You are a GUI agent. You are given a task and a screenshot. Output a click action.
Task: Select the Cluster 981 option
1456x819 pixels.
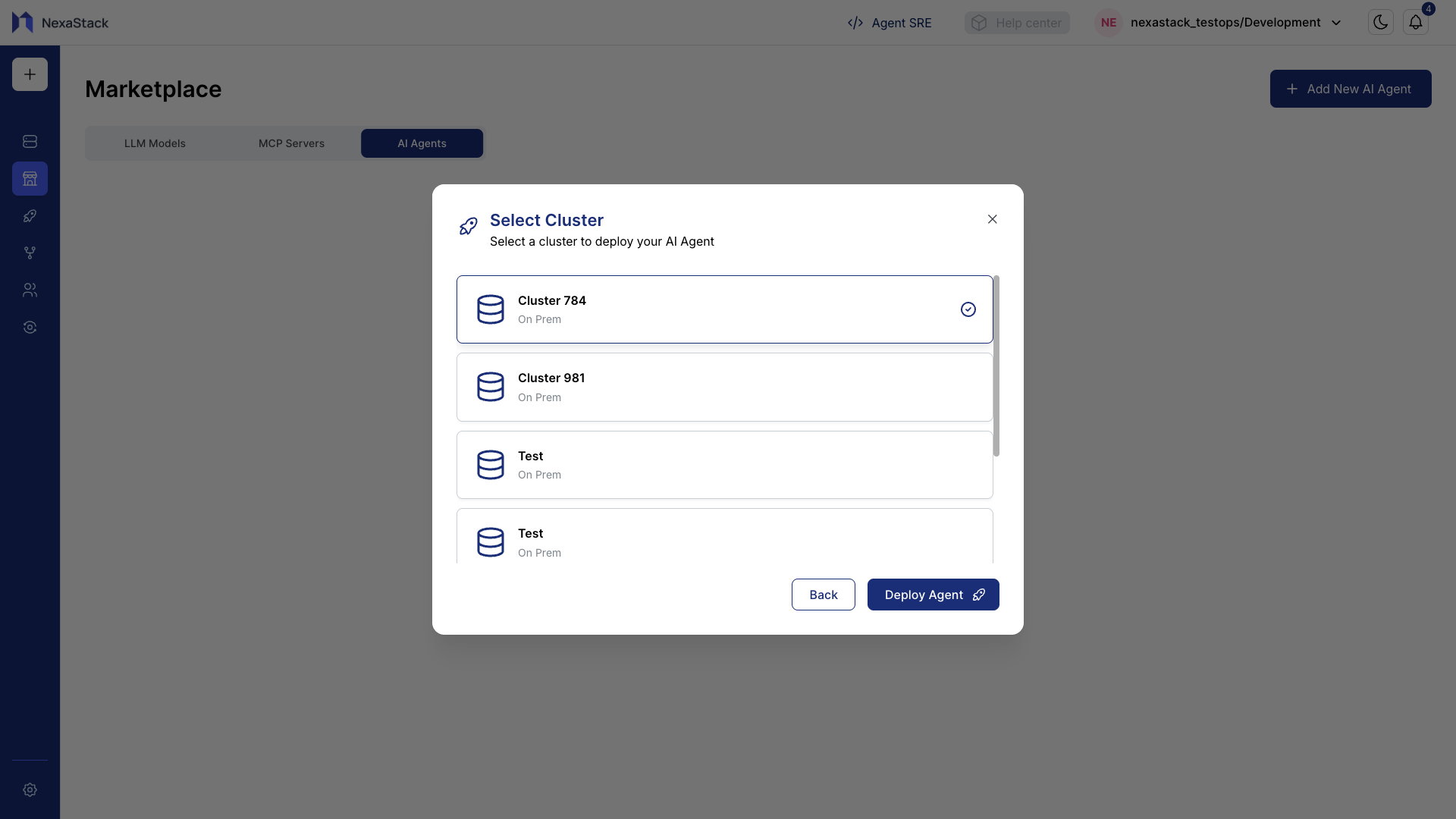pos(724,388)
